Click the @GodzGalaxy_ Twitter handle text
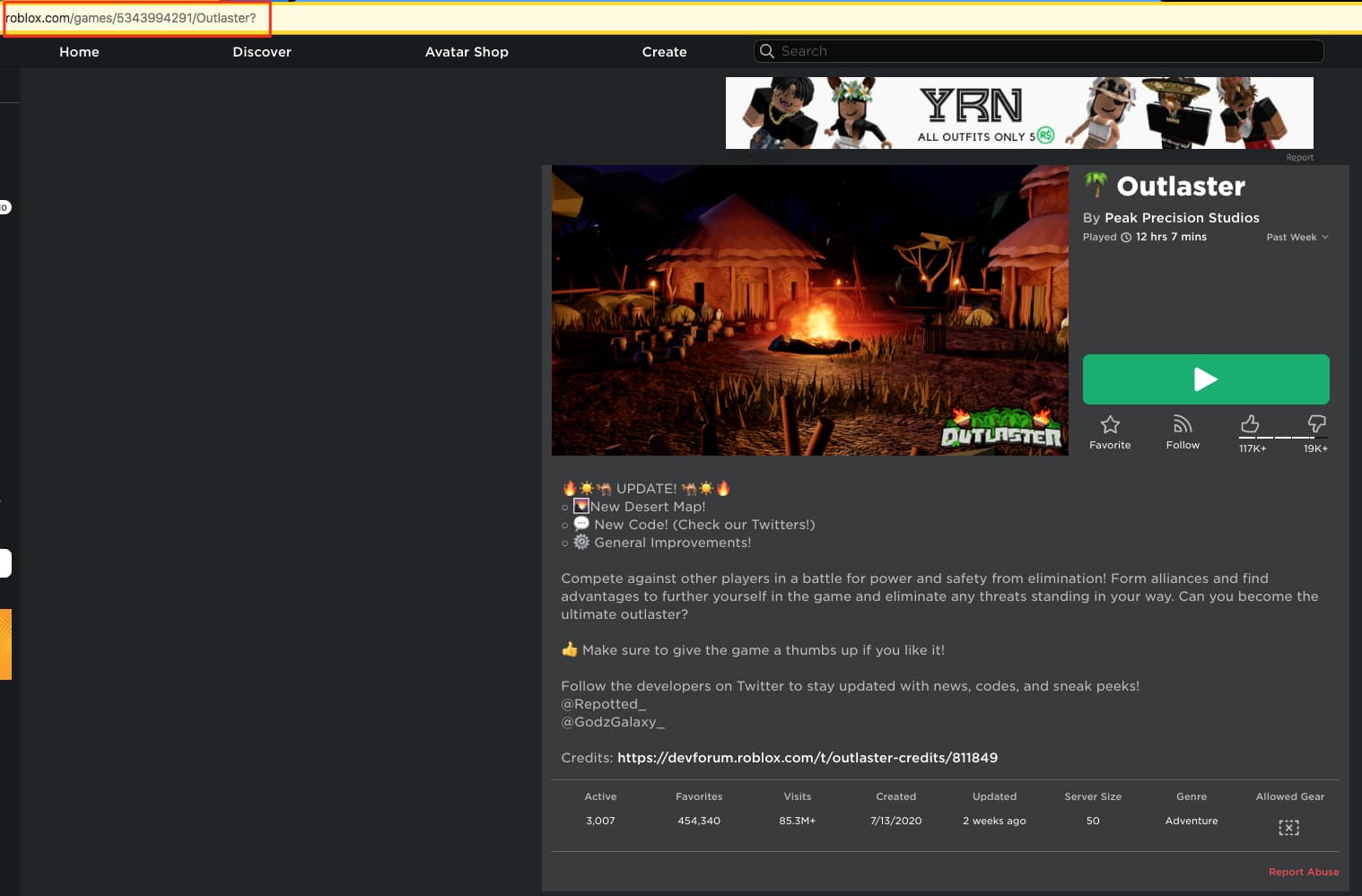This screenshot has width=1362, height=896. [613, 722]
